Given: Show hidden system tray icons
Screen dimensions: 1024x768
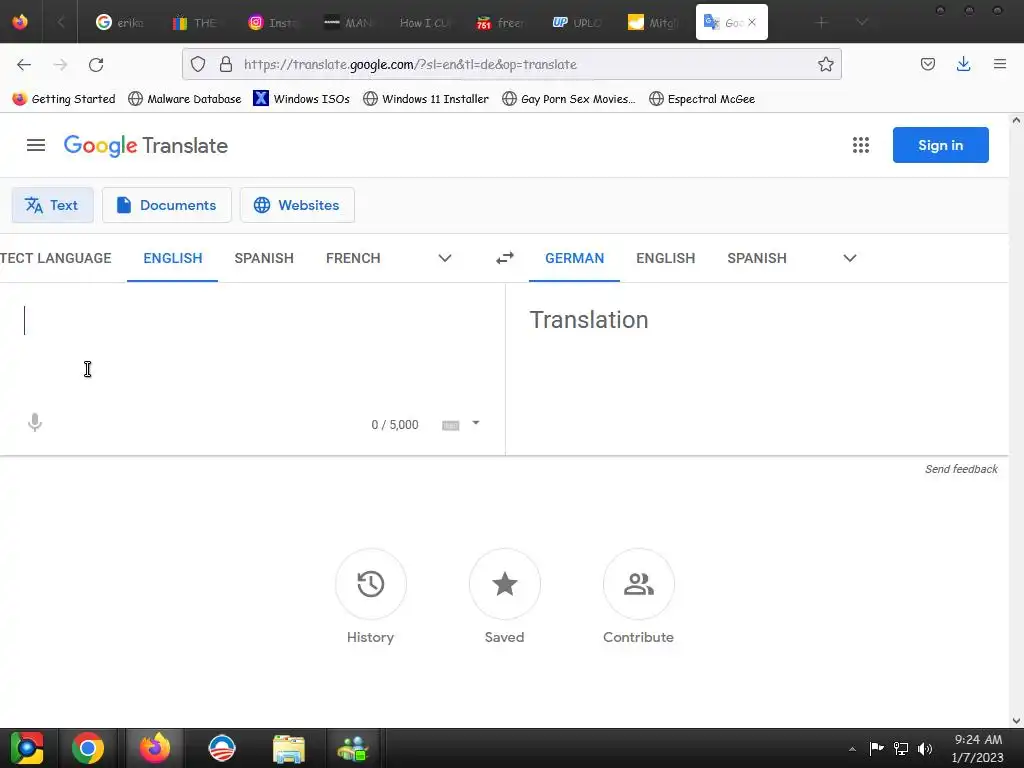Looking at the screenshot, I should click(852, 748).
